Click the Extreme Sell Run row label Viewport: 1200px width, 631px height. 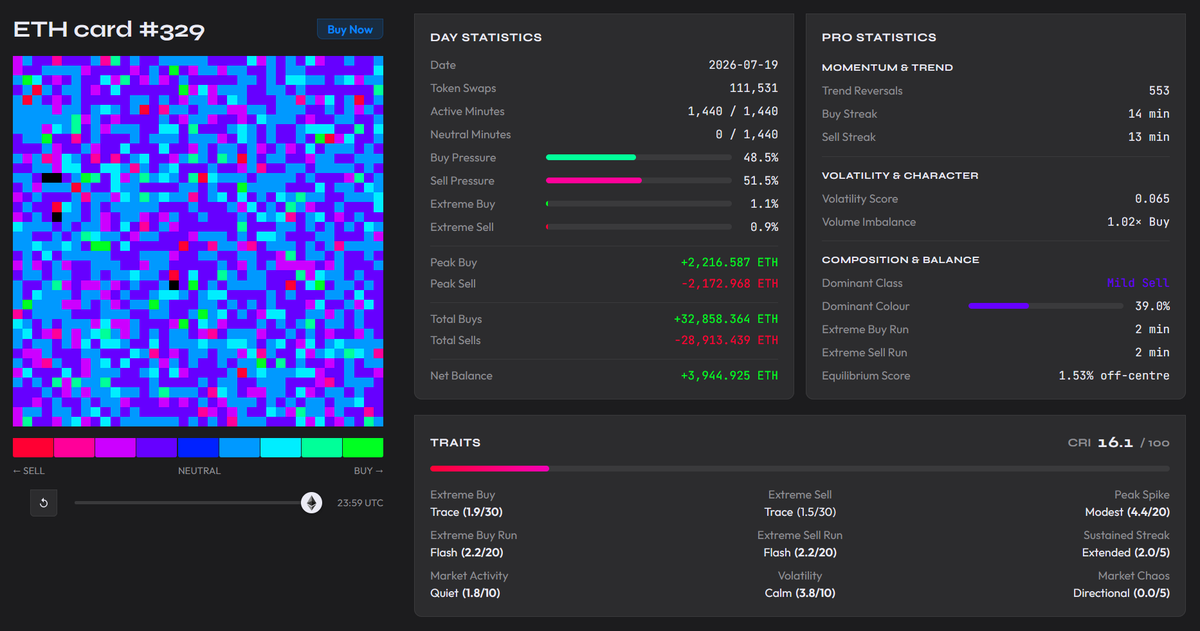pos(865,352)
